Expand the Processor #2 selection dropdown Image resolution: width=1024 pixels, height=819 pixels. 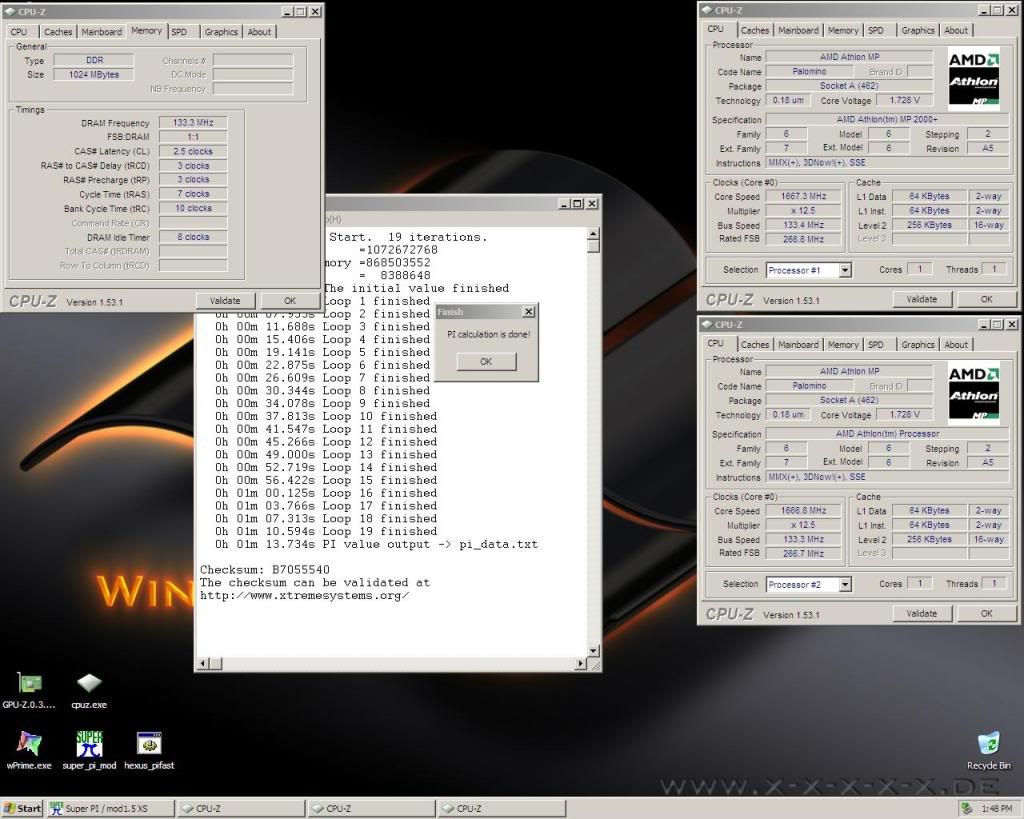pyautogui.click(x=845, y=584)
